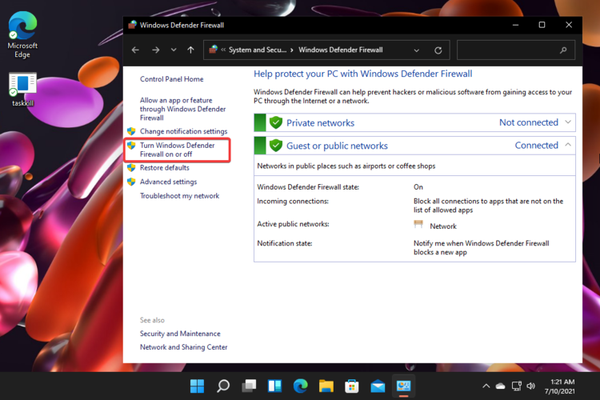Refresh the Control Panel address bar
600x400 pixels.
pos(438,49)
